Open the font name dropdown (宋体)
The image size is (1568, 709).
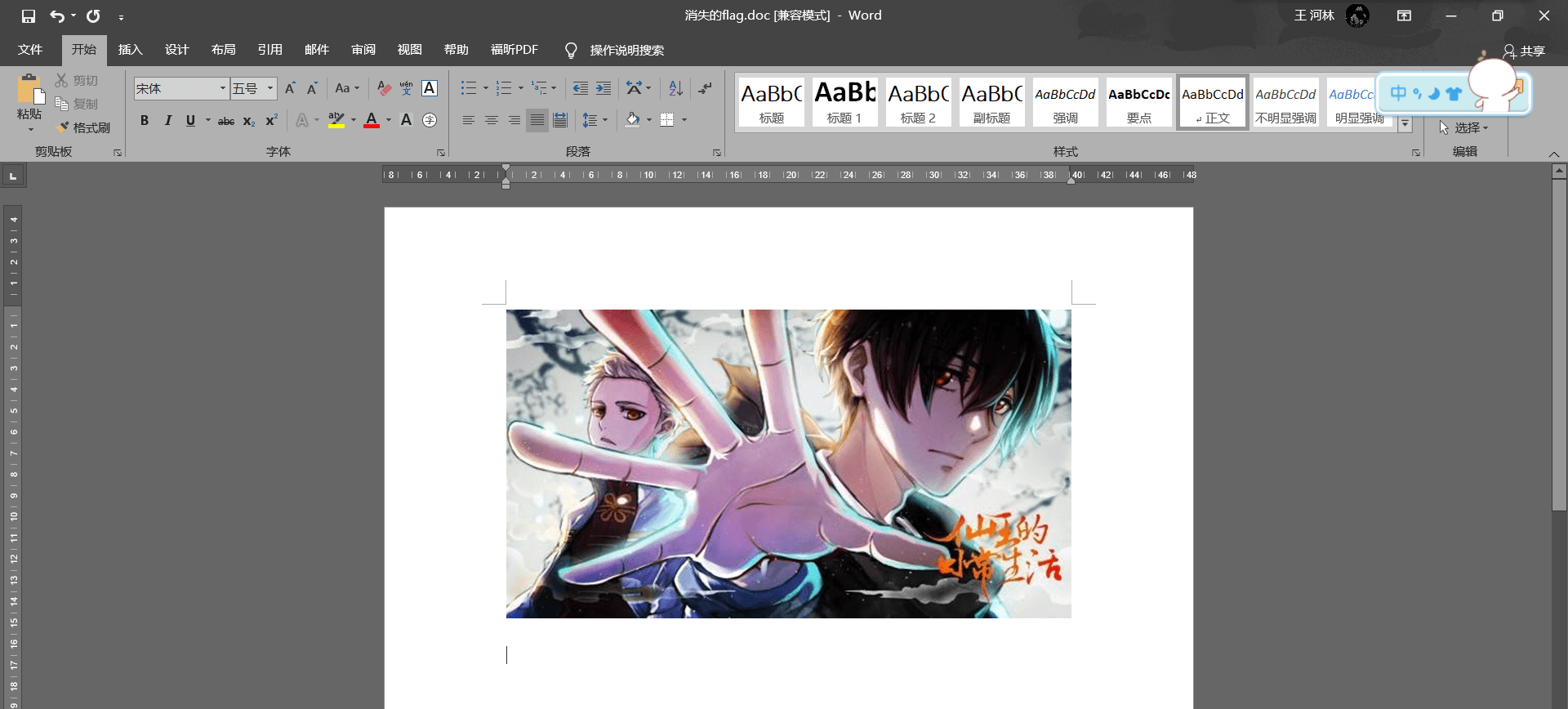222,88
